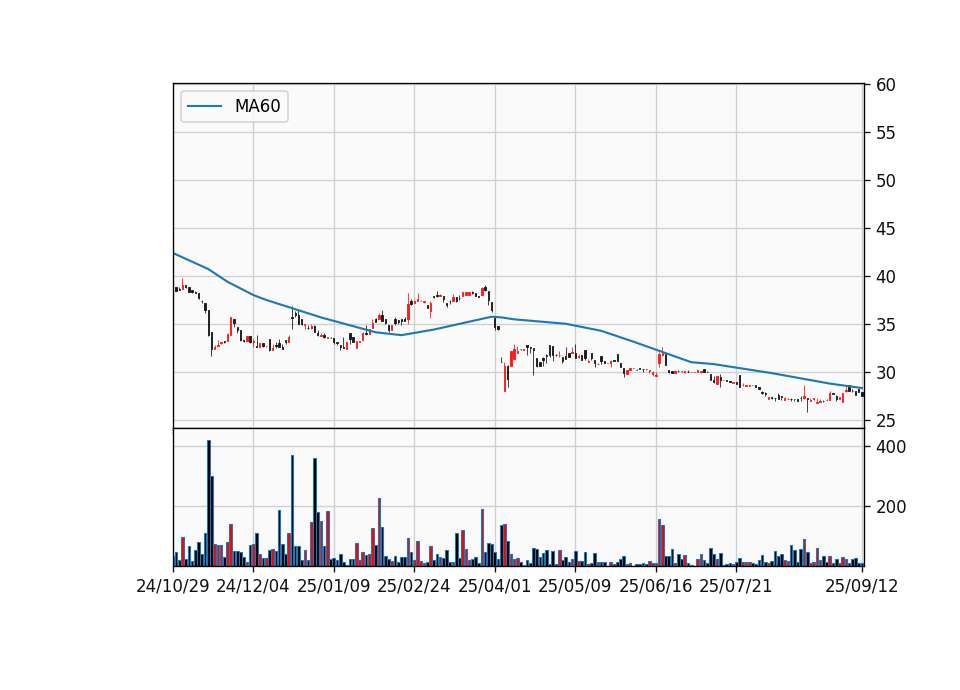Click the volume axis value 200
The width and height of the screenshot is (960, 690).
click(x=891, y=507)
